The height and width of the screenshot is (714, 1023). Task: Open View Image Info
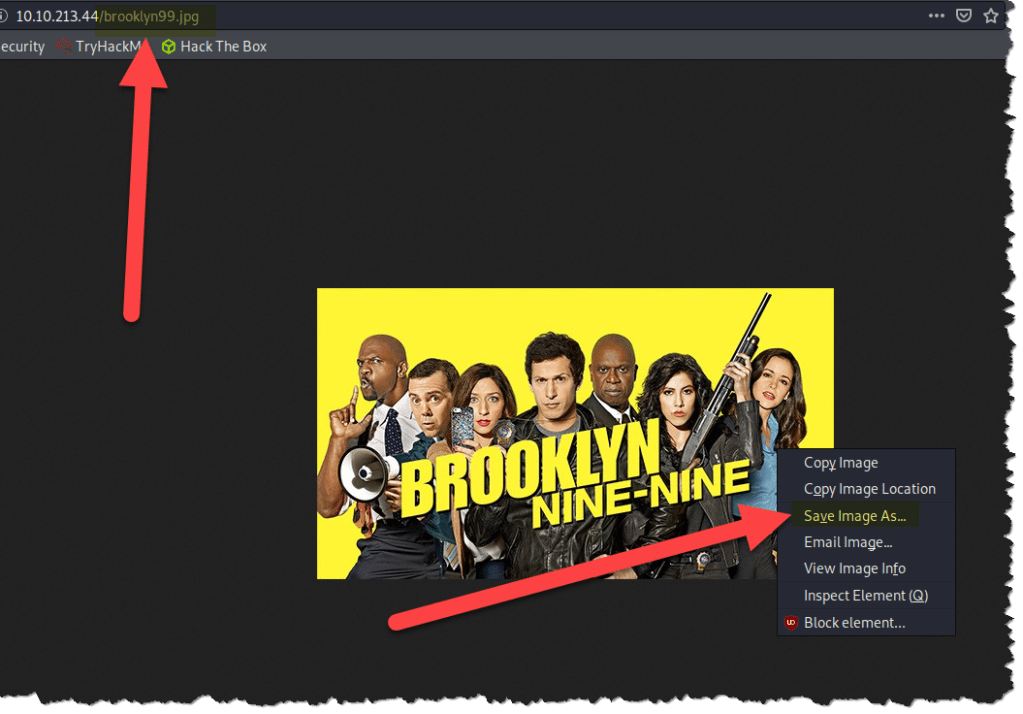point(854,568)
